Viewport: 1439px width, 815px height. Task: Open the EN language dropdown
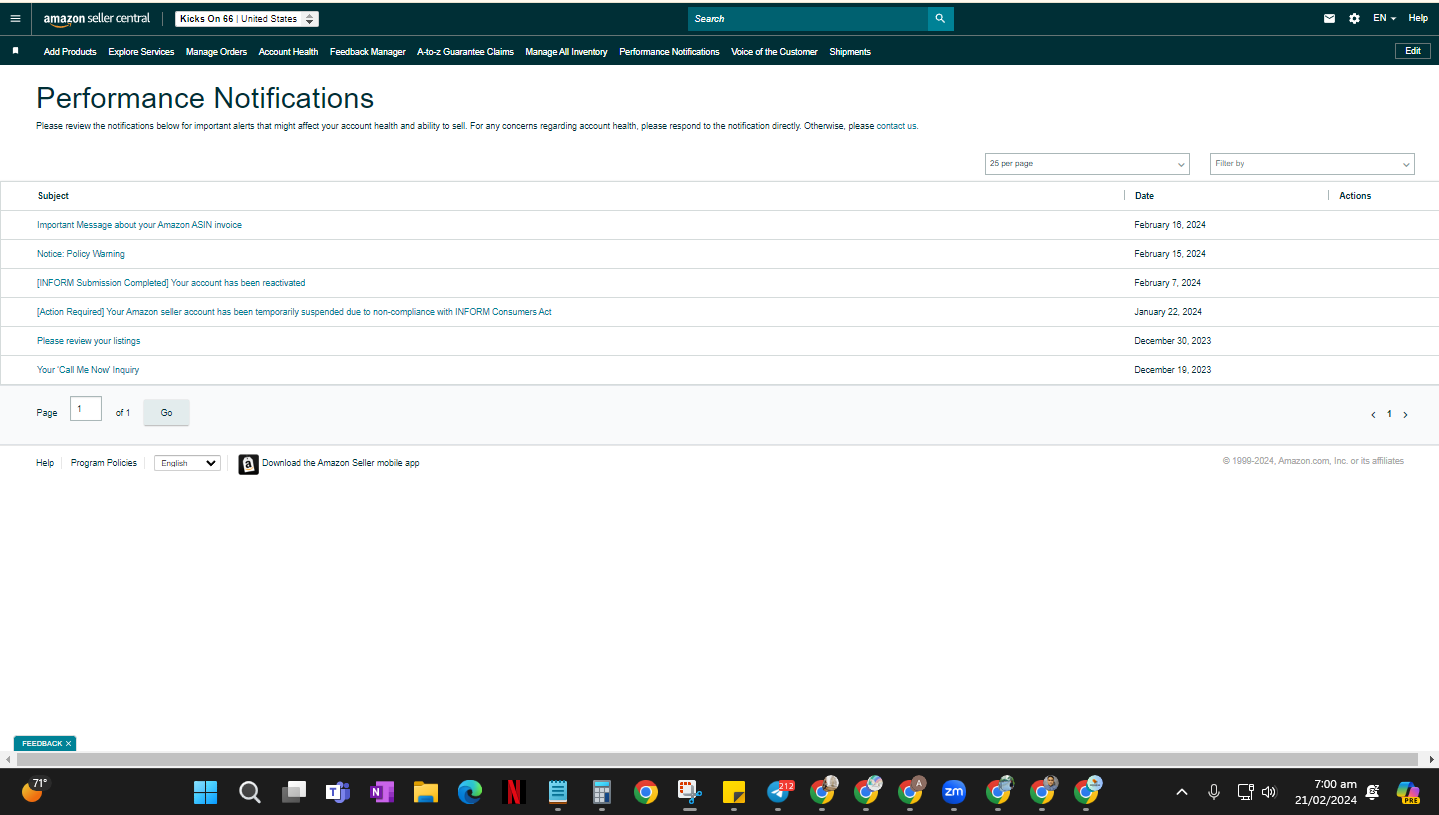click(x=1385, y=18)
